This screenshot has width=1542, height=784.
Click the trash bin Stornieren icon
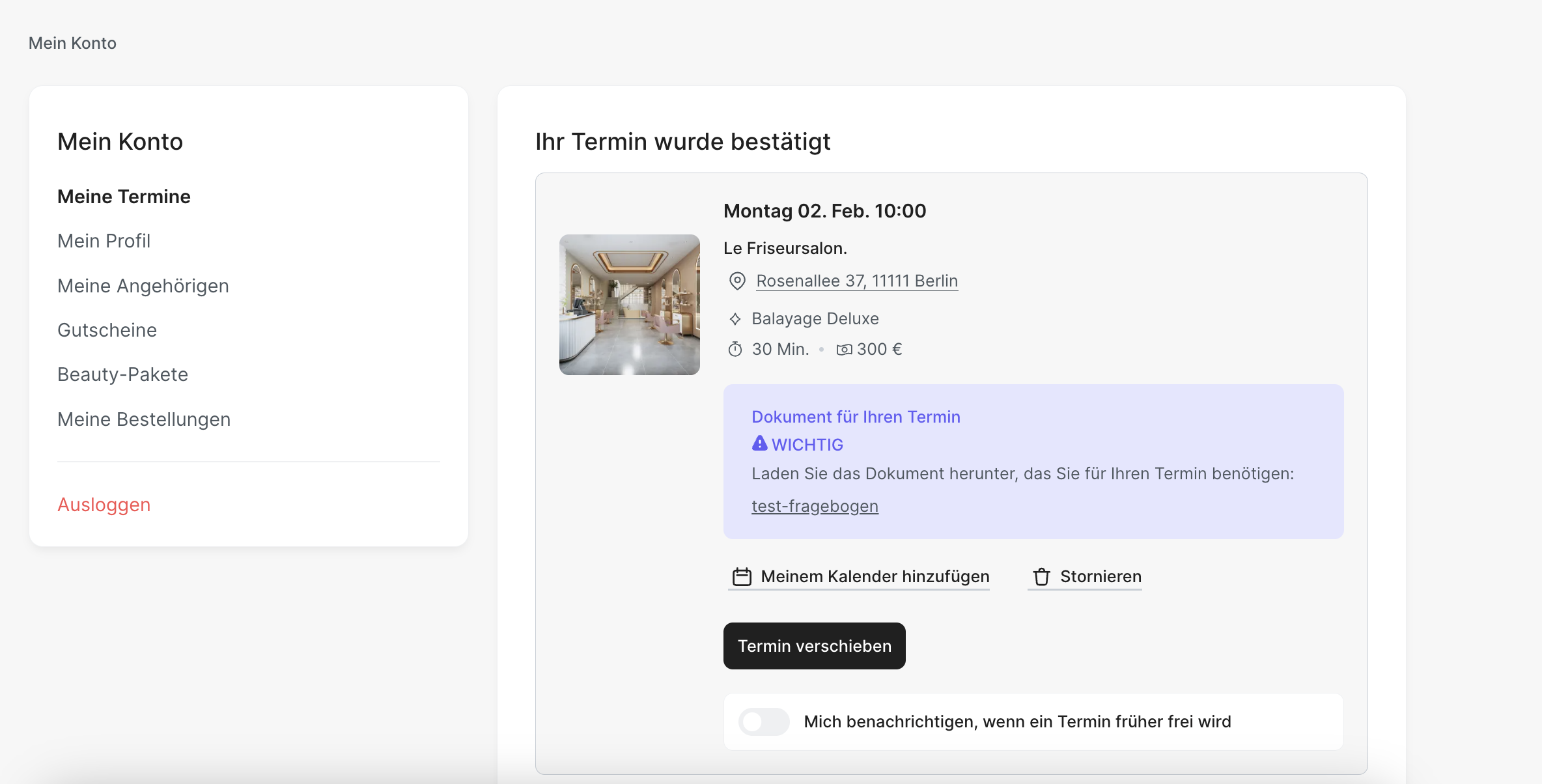(1041, 577)
